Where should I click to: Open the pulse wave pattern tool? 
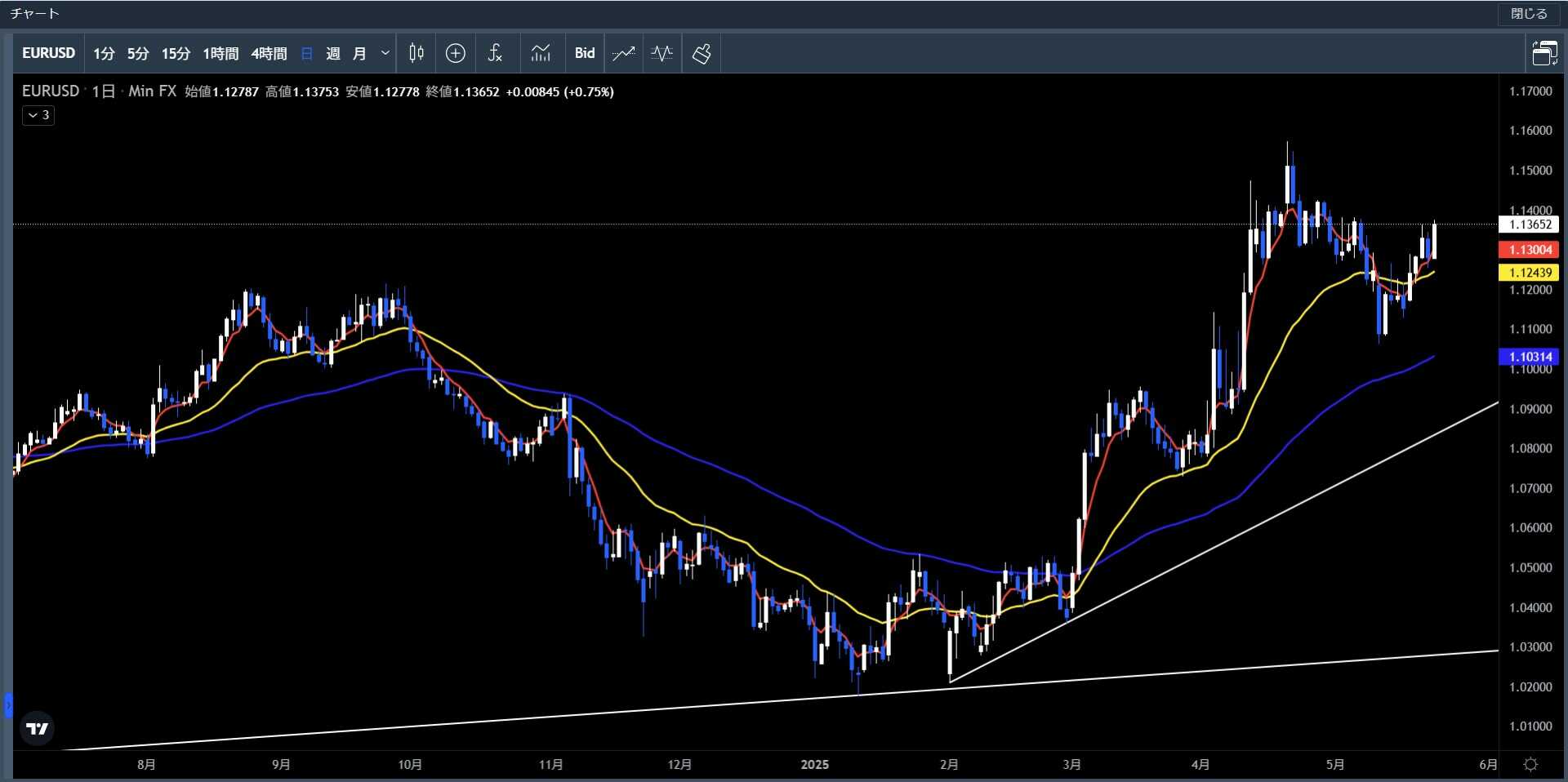pyautogui.click(x=661, y=53)
